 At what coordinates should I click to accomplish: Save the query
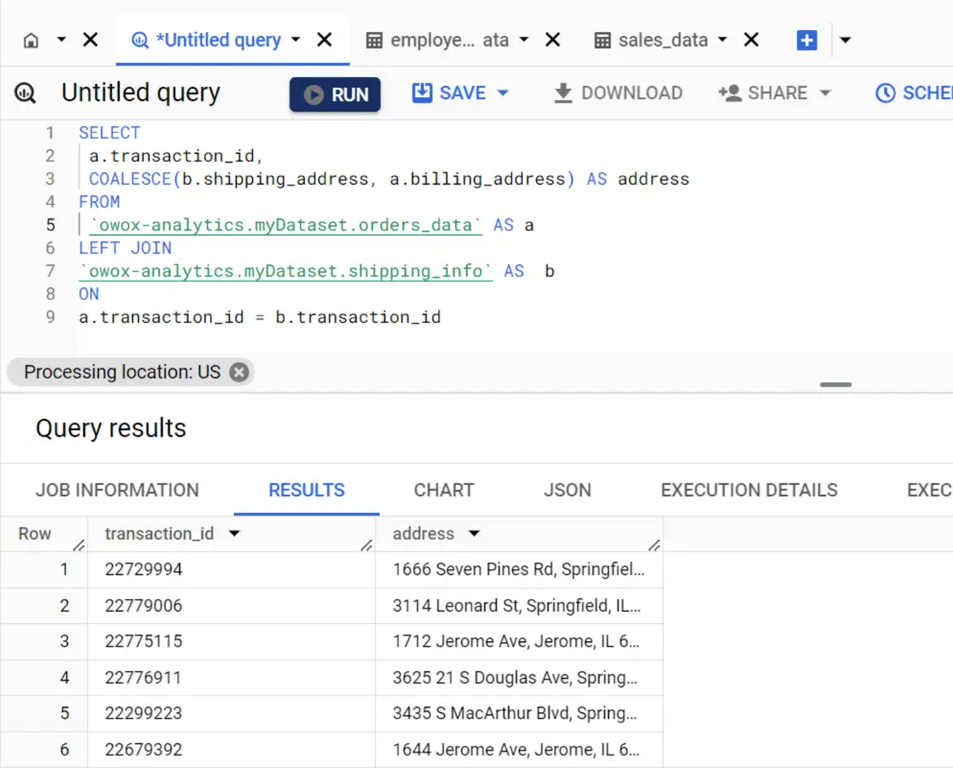[449, 93]
